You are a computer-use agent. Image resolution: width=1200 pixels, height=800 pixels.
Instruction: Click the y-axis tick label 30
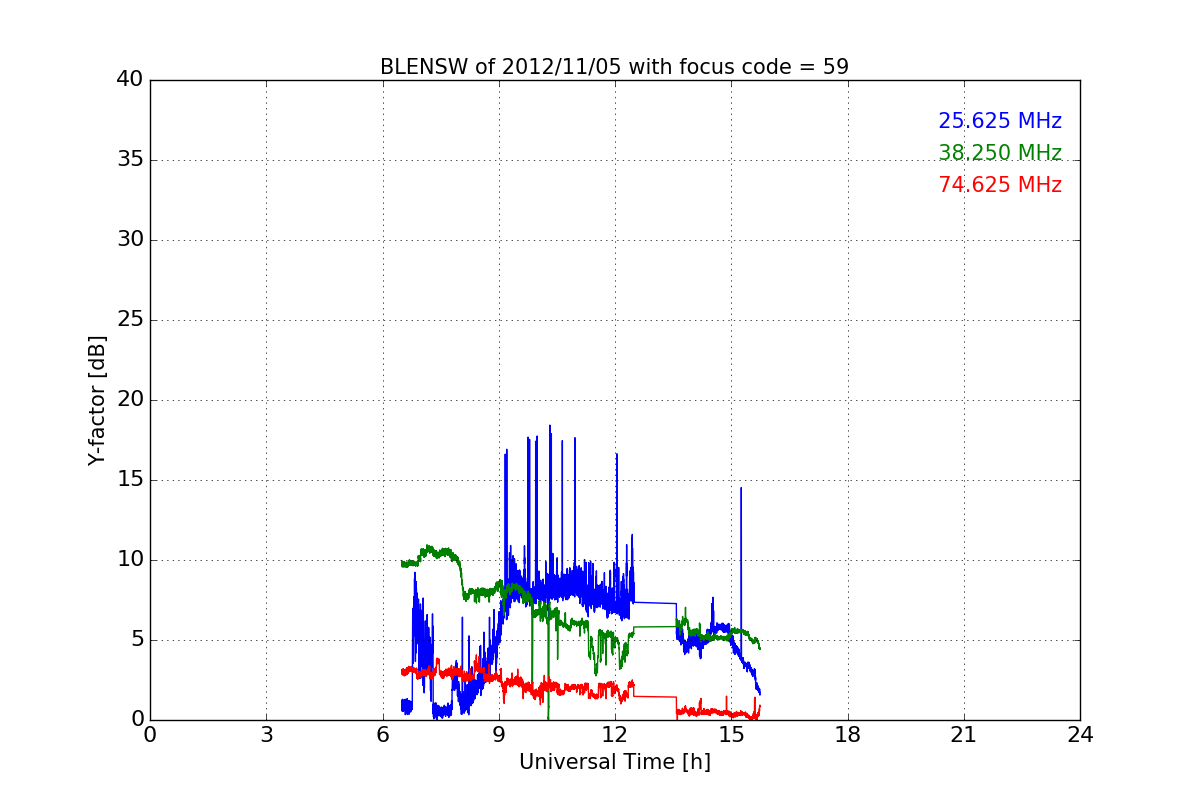tap(130, 240)
